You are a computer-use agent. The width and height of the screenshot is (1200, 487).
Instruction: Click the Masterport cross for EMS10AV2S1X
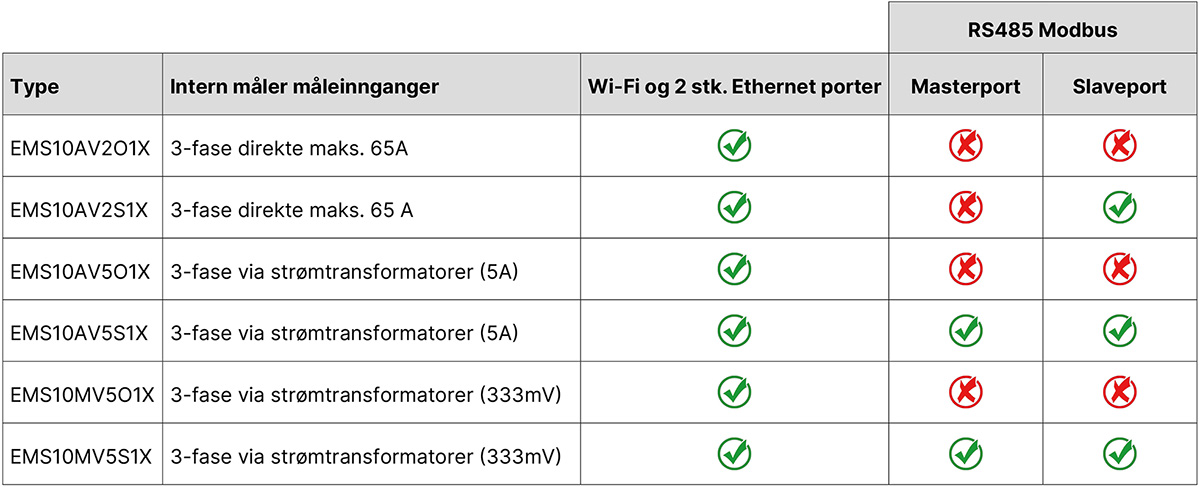(x=965, y=208)
